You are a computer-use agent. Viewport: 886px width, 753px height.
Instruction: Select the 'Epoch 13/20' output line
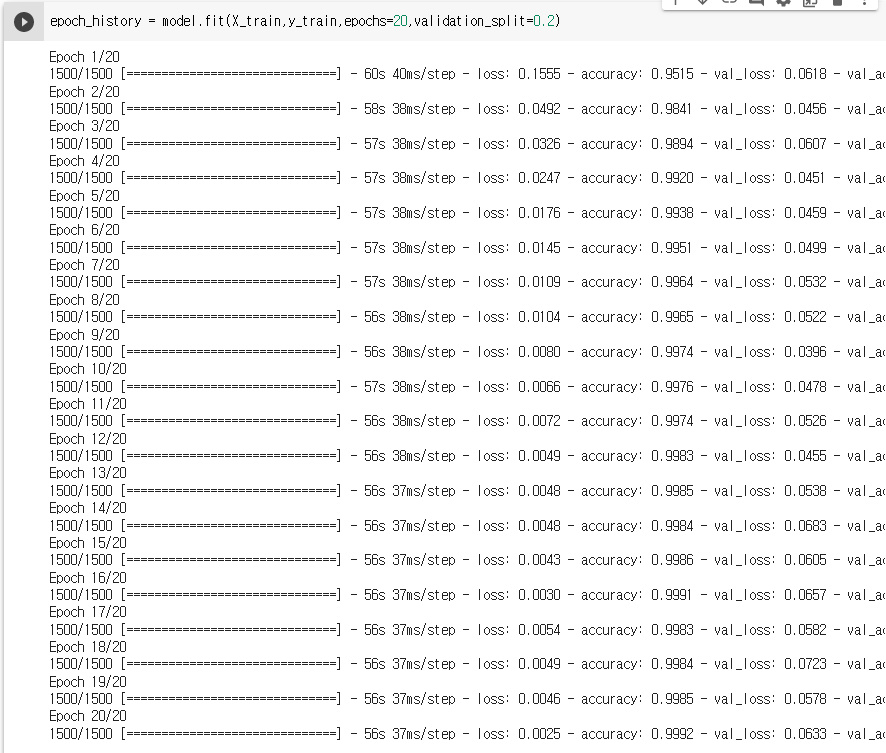(88, 473)
